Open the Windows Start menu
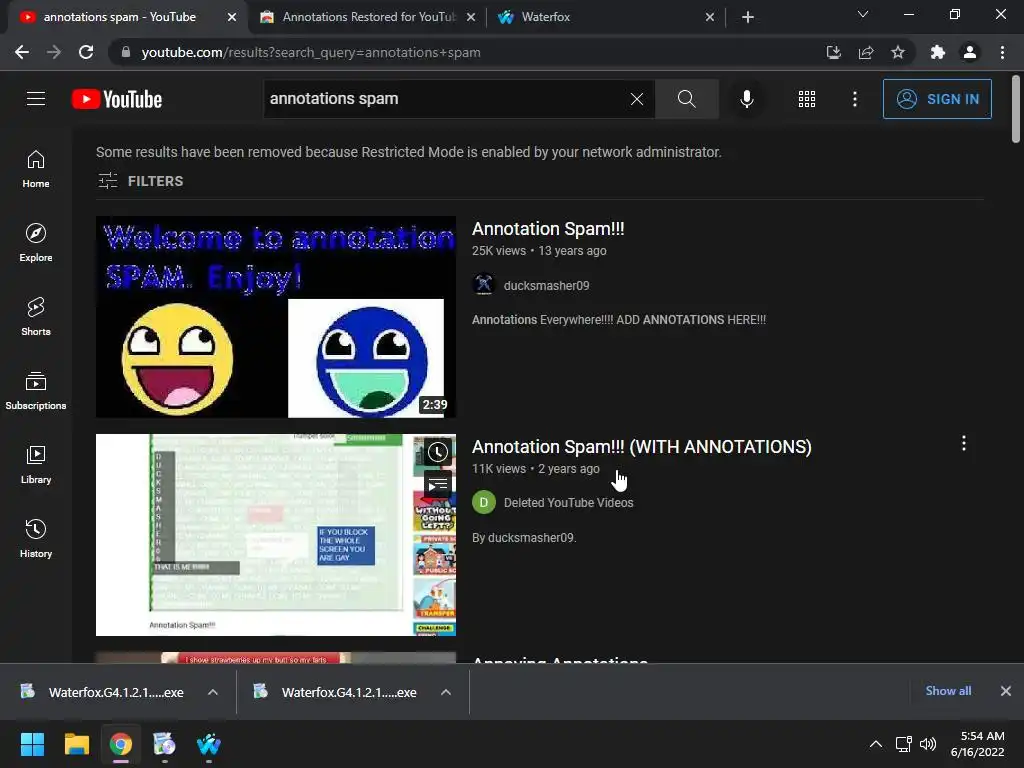 [x=32, y=744]
